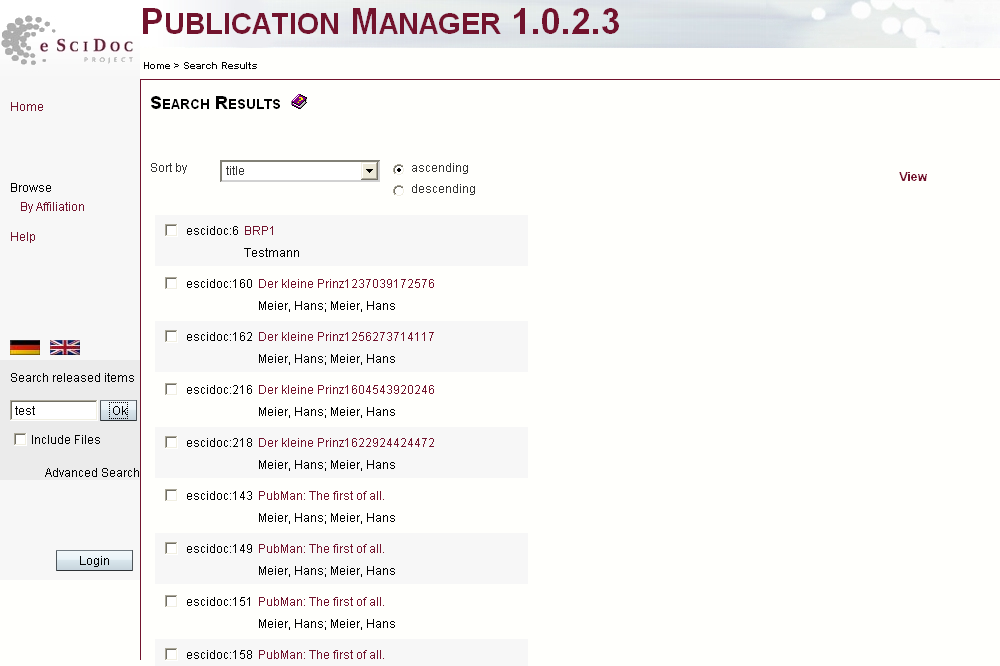Enable the Include Files checkbox
The height and width of the screenshot is (666, 1000).
pos(20,440)
